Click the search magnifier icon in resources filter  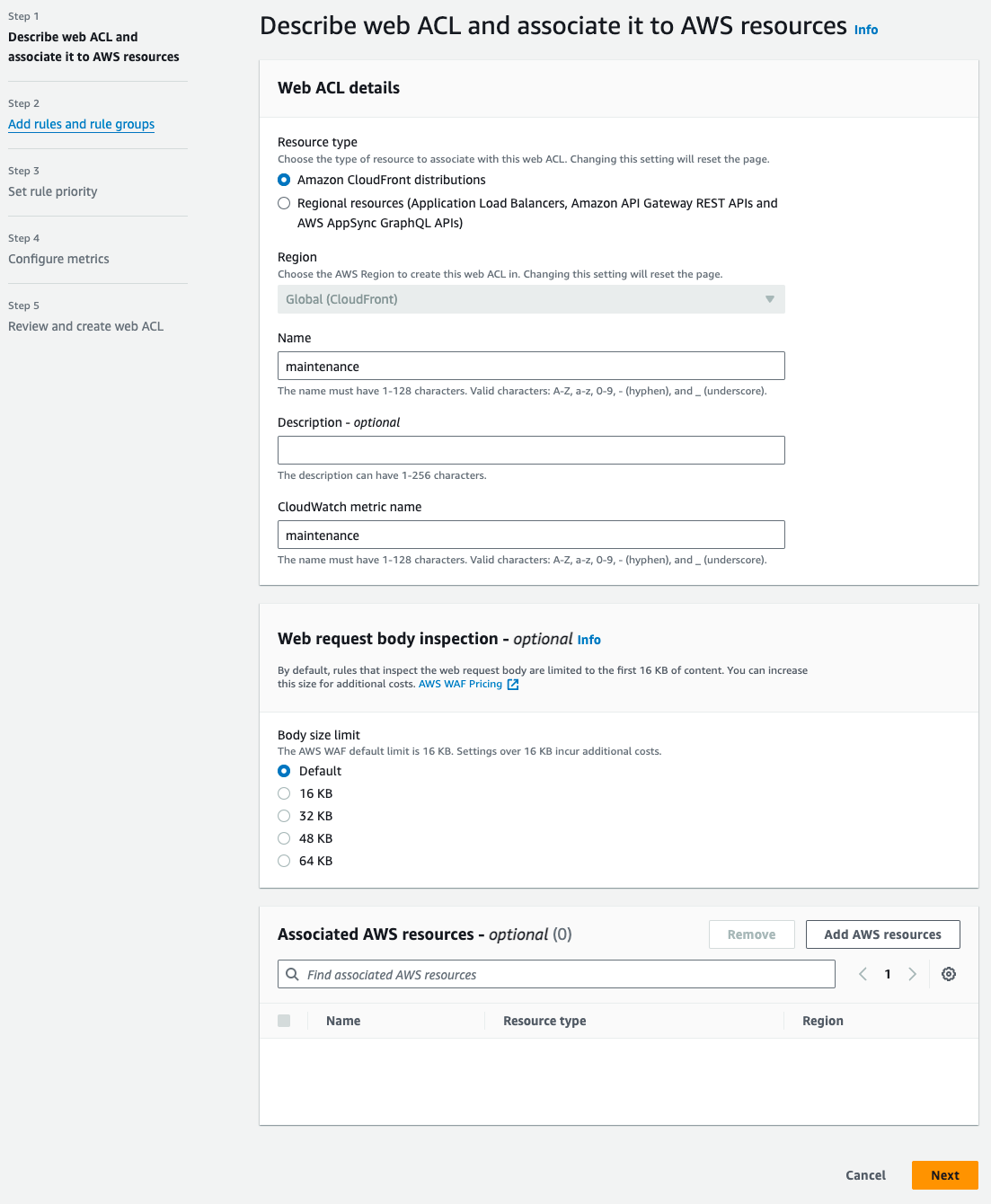(x=292, y=974)
